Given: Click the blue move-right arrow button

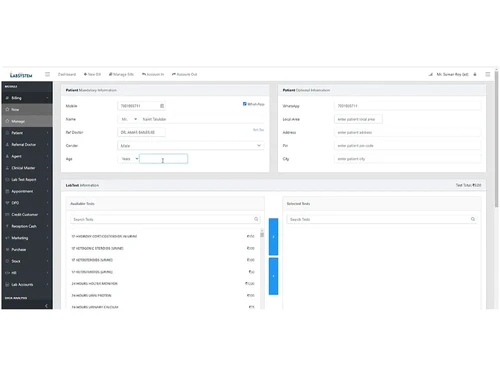Looking at the screenshot, I should (273, 237).
